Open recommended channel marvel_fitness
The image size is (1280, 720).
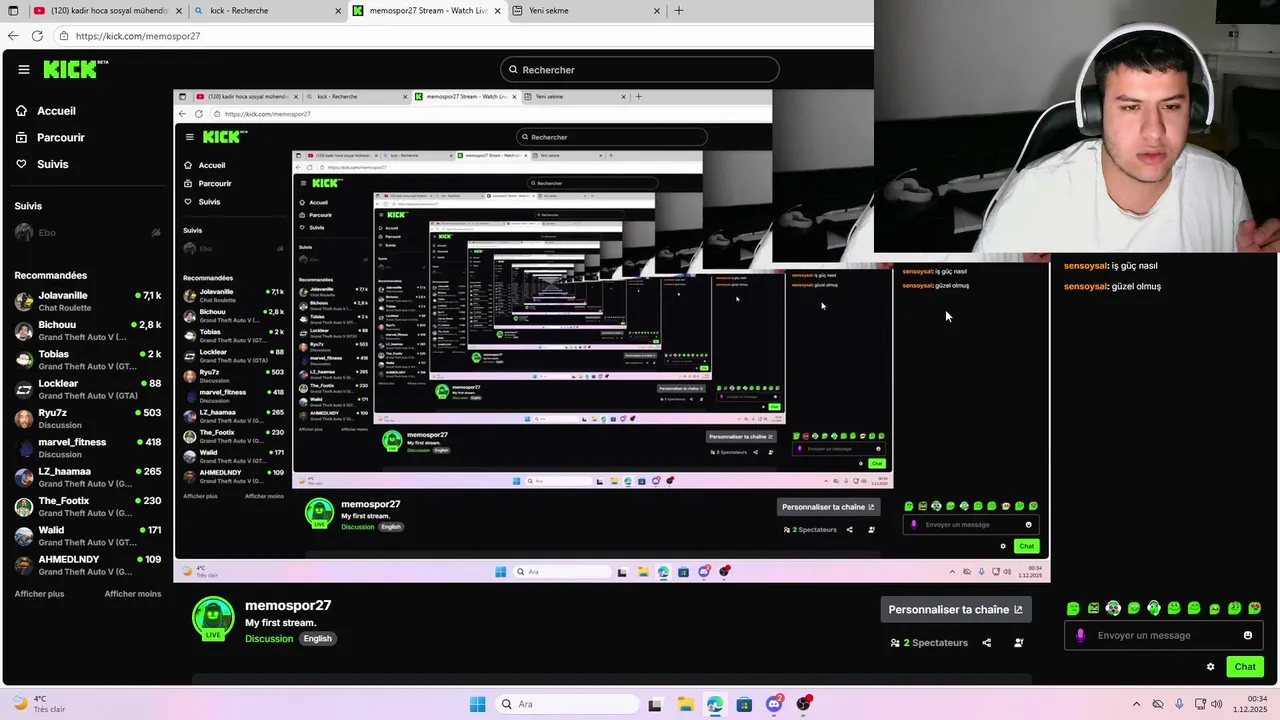tap(88, 447)
